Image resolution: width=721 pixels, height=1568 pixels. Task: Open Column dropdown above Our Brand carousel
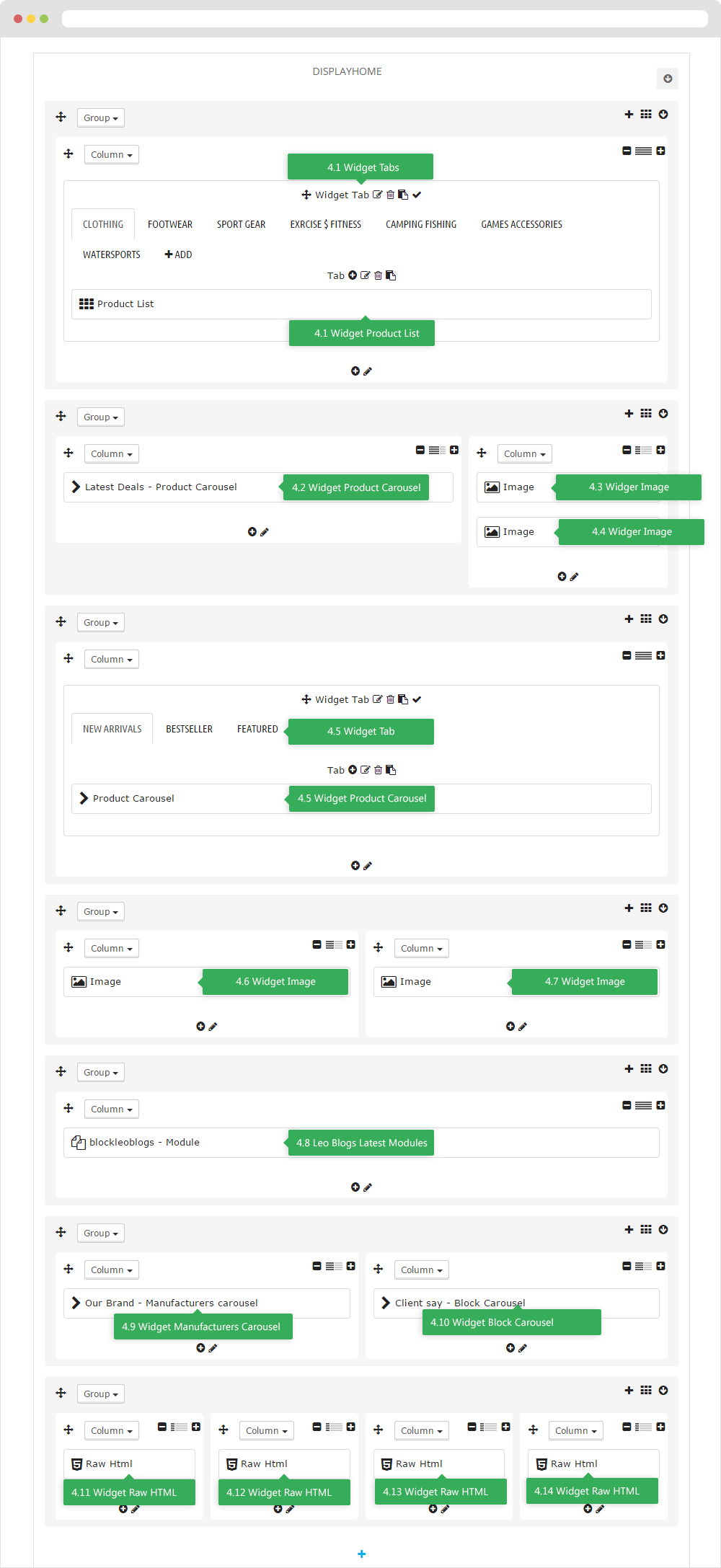(111, 1270)
